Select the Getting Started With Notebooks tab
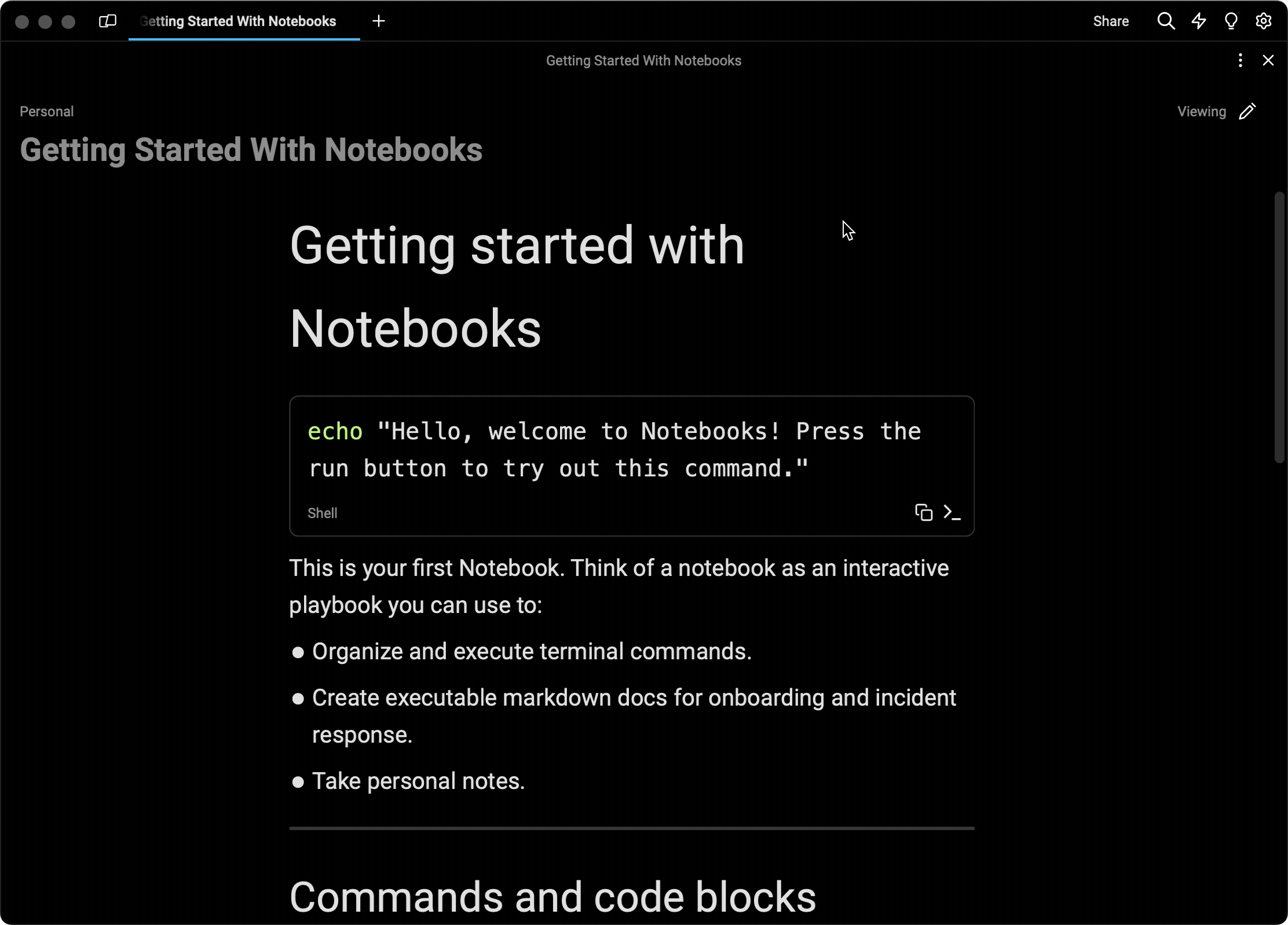1288x925 pixels. [238, 21]
